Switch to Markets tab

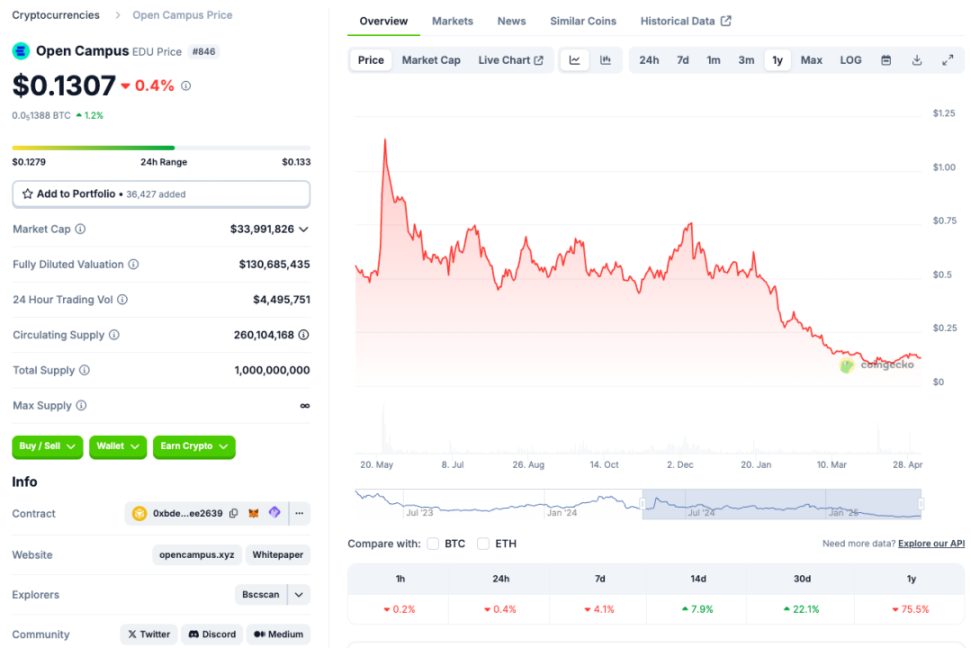pyautogui.click(x=452, y=21)
